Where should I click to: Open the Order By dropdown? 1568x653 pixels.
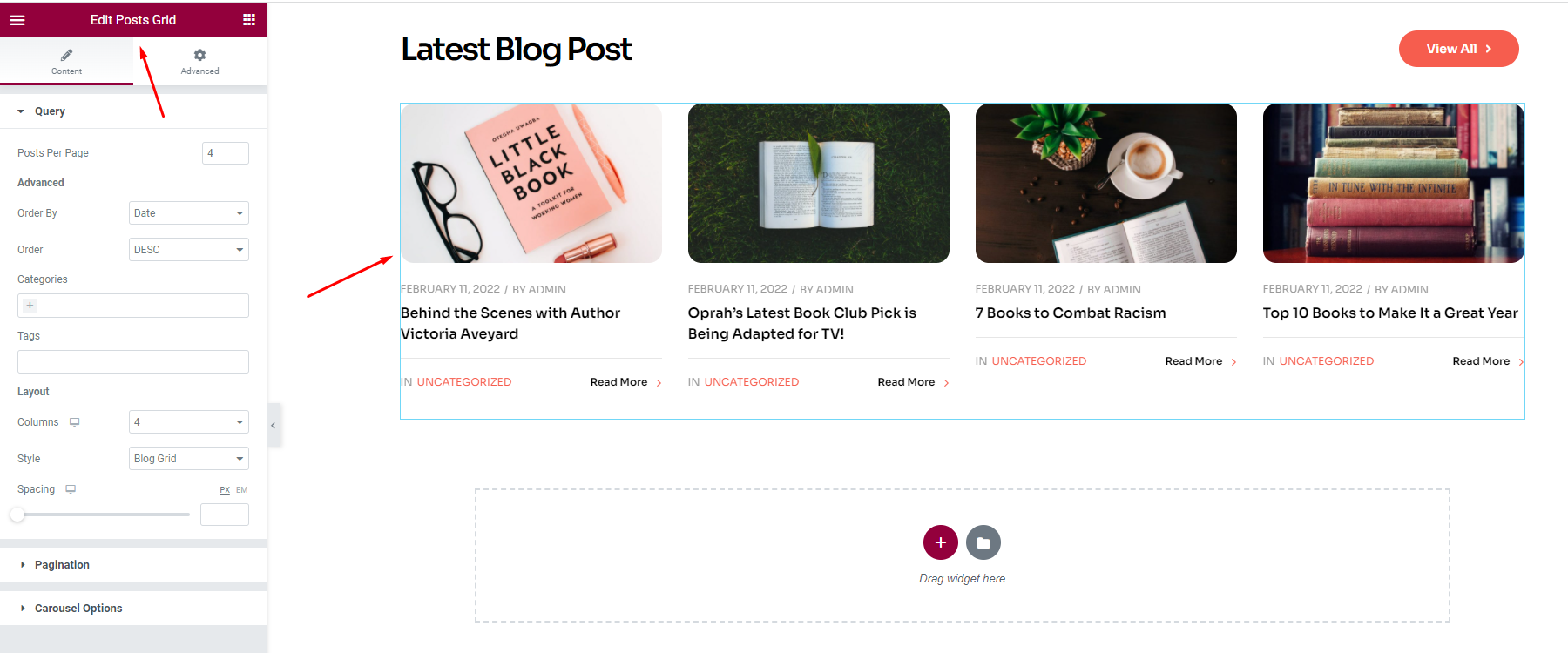coord(189,213)
